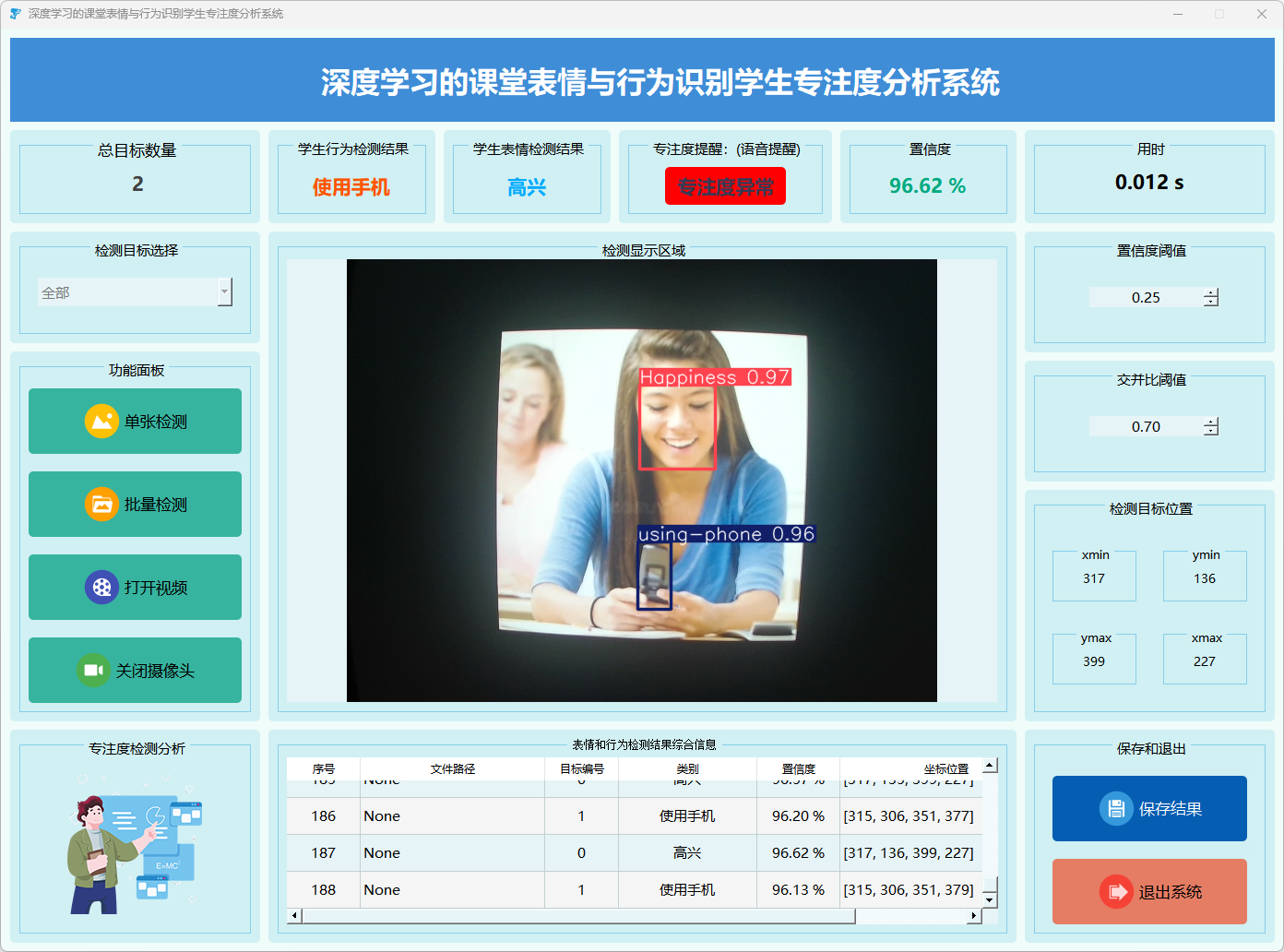Click the app icon in title bar
Viewport: 1284px width, 952px height.
[15, 14]
